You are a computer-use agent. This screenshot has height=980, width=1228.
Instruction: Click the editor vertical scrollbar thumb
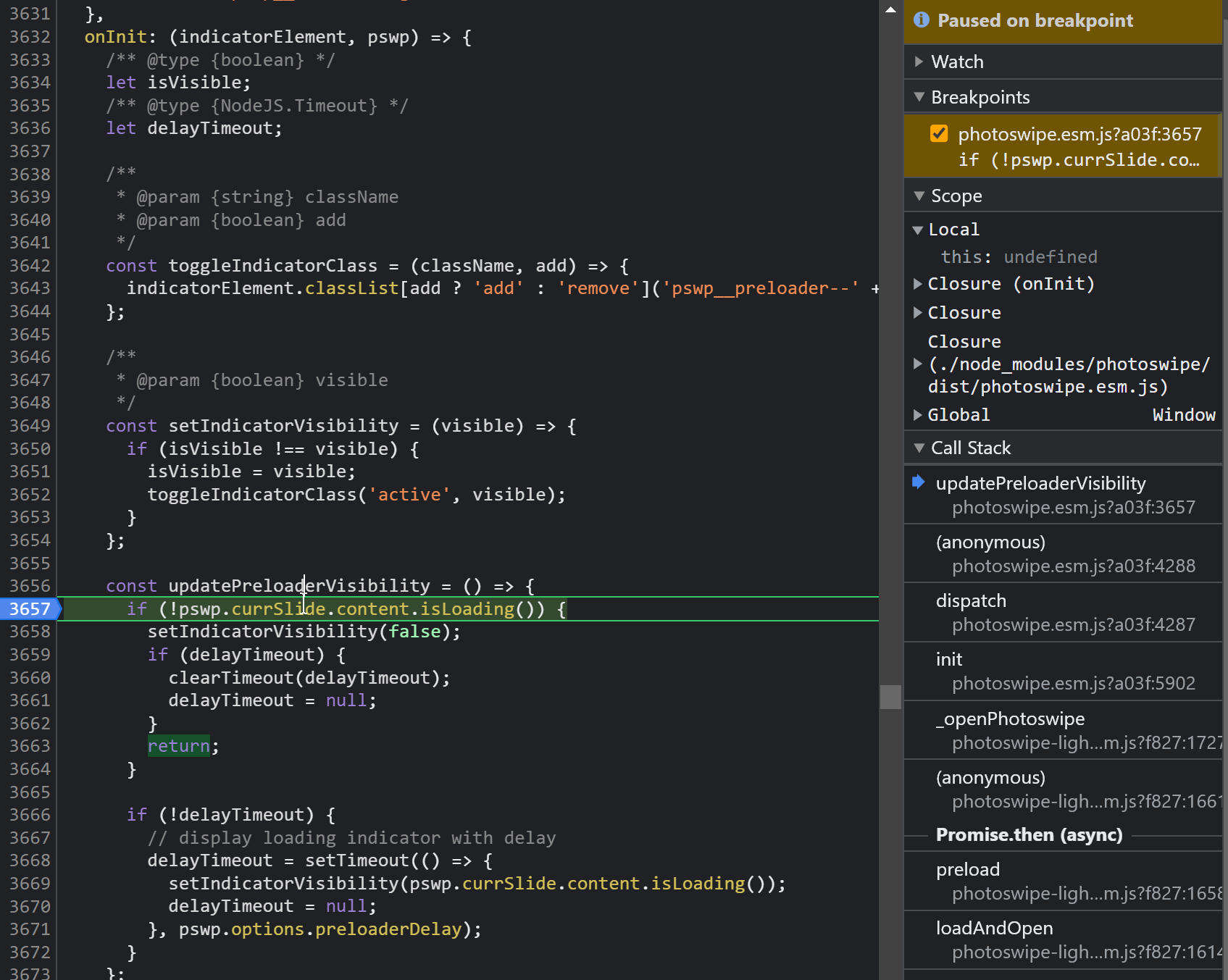pyautogui.click(x=890, y=696)
